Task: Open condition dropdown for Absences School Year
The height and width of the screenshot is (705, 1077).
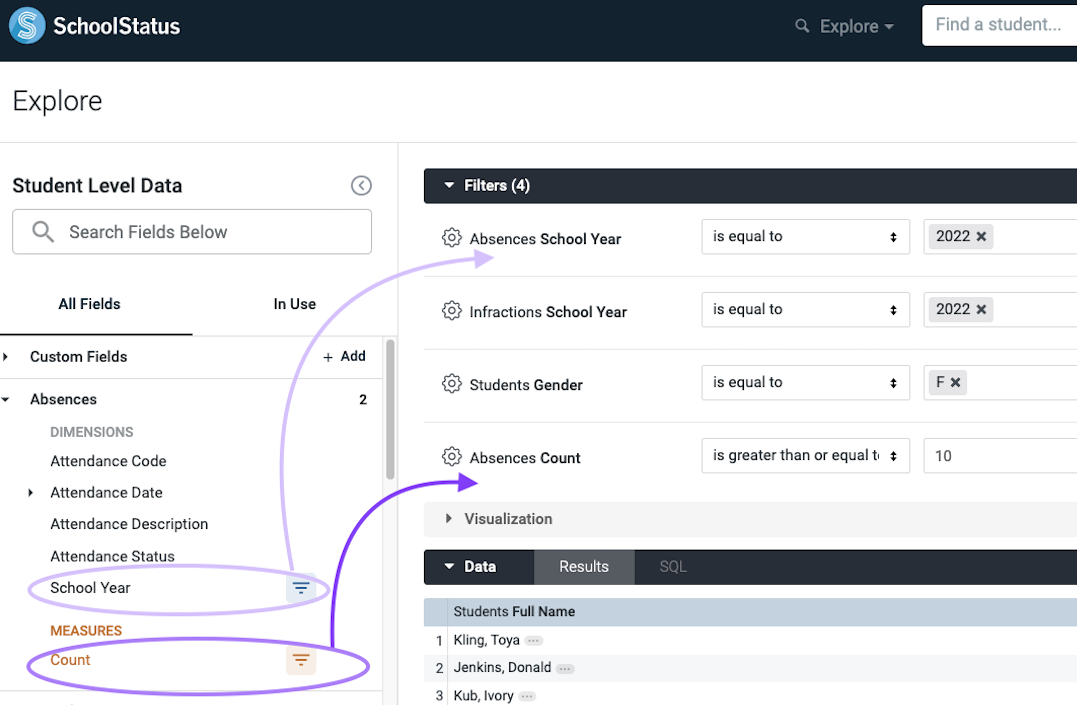Action: [806, 236]
